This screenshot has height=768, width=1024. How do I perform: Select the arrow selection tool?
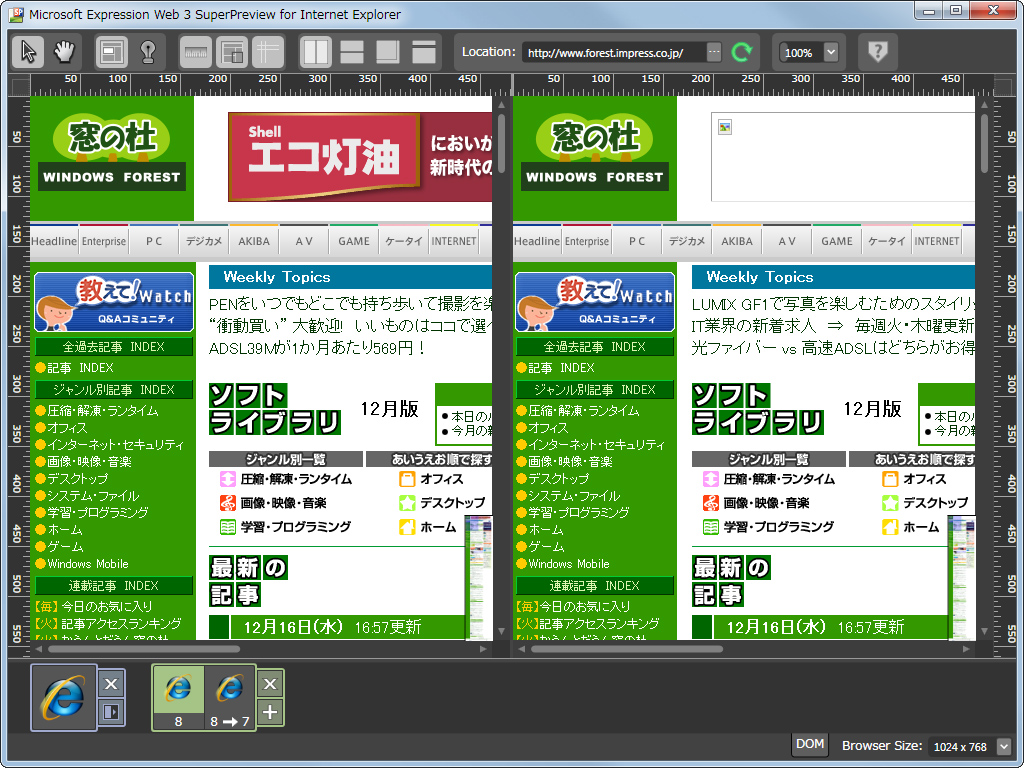(x=28, y=49)
